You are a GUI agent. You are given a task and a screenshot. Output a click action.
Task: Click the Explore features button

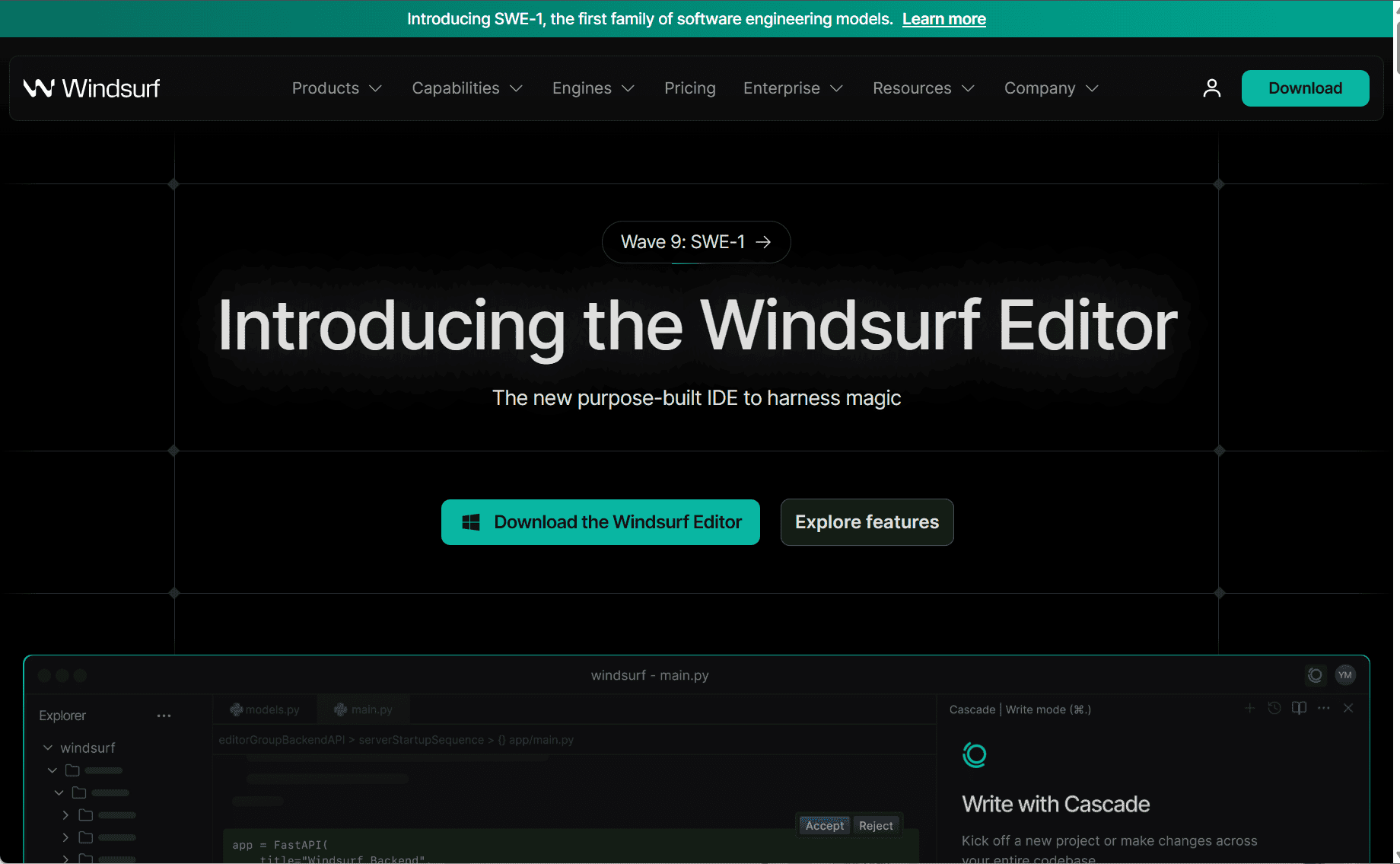click(x=867, y=522)
